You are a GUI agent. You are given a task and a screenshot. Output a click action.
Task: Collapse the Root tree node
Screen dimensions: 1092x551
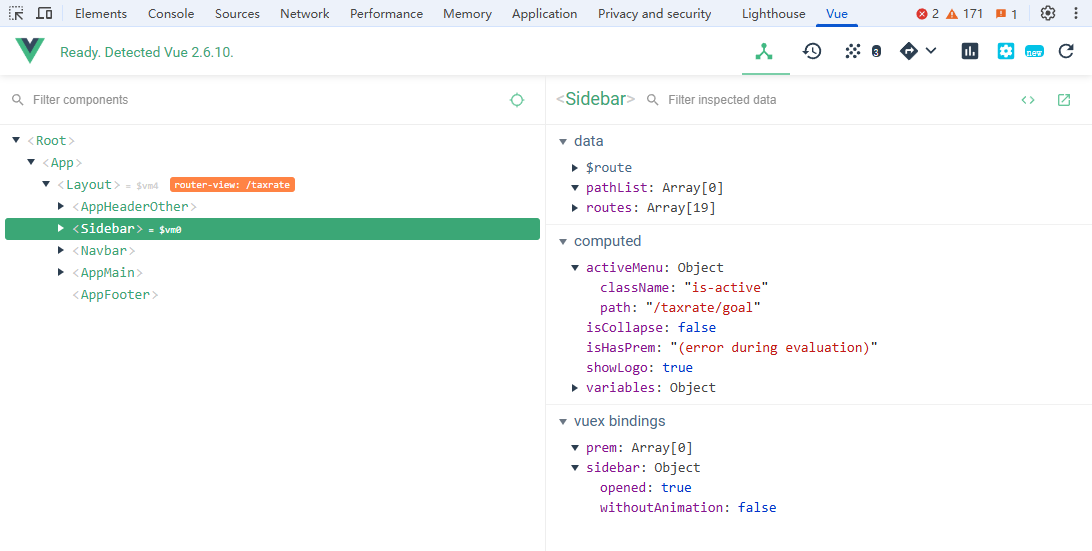16,140
